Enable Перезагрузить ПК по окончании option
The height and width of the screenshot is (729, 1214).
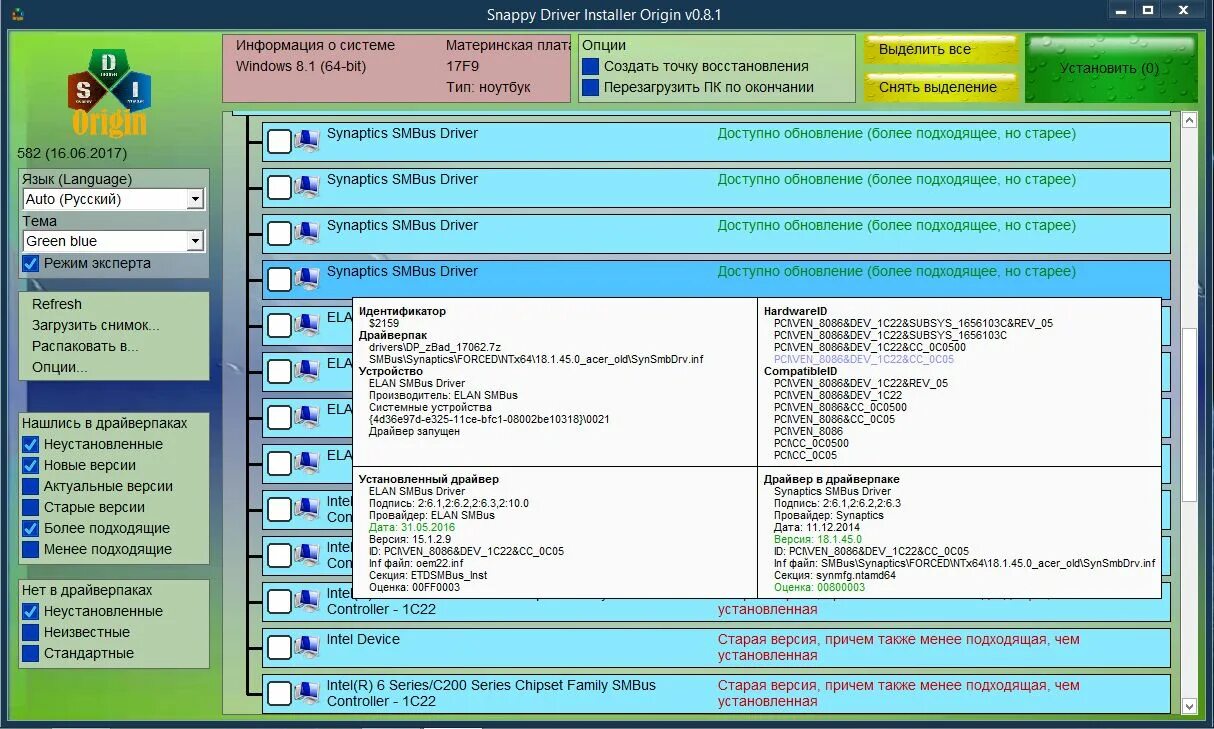(x=591, y=87)
